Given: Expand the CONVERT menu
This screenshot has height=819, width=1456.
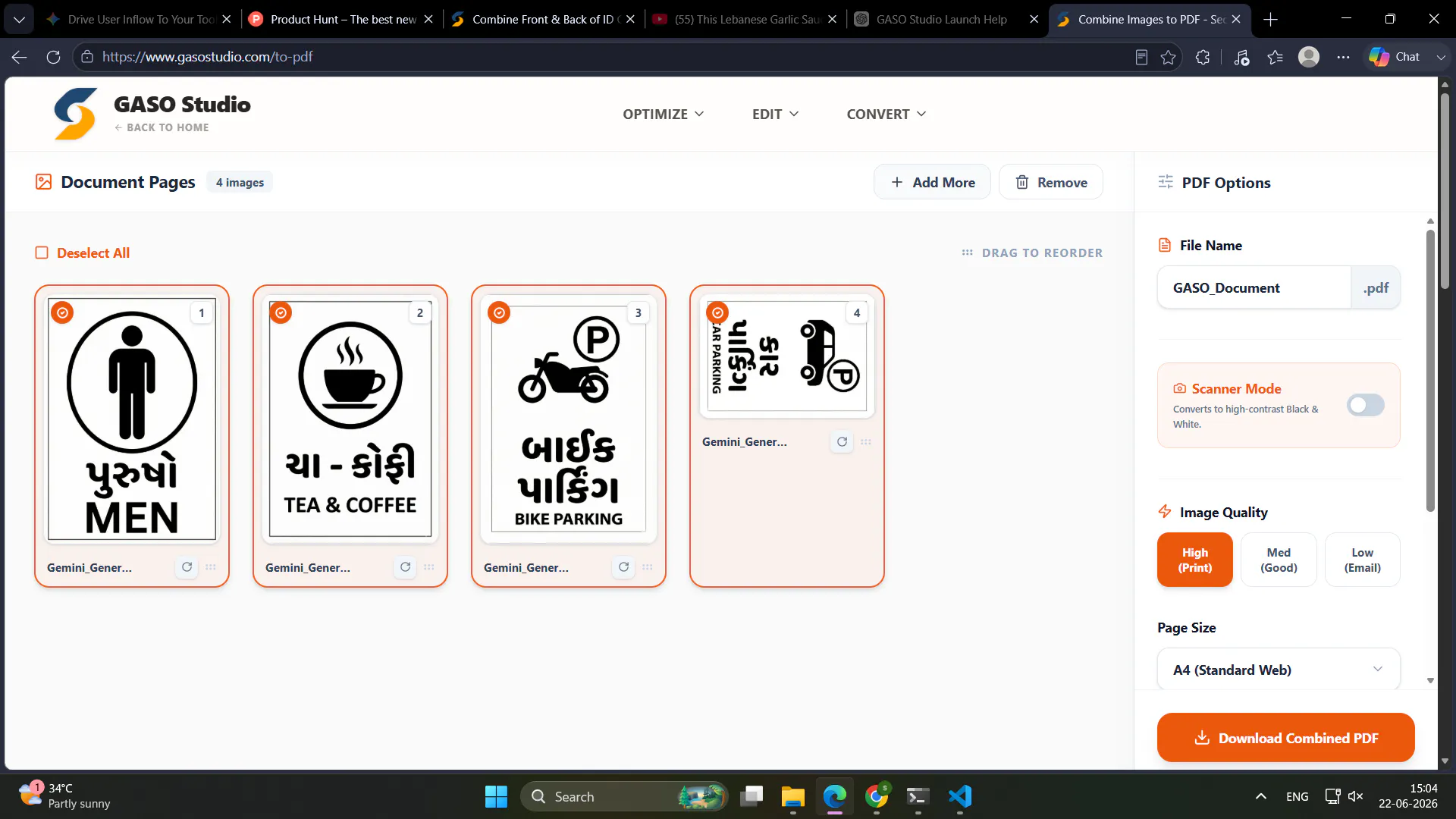Looking at the screenshot, I should pos(886,114).
